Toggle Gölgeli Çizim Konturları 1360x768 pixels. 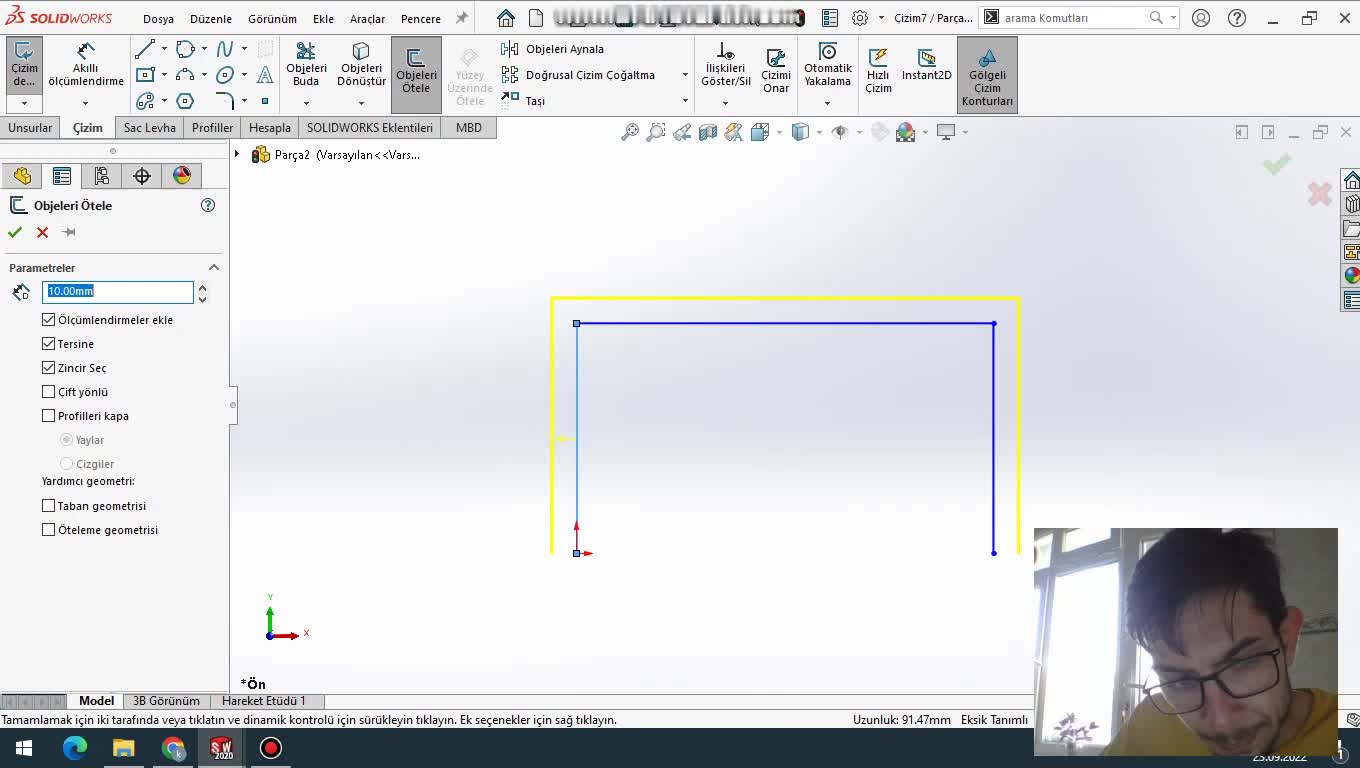(x=987, y=75)
